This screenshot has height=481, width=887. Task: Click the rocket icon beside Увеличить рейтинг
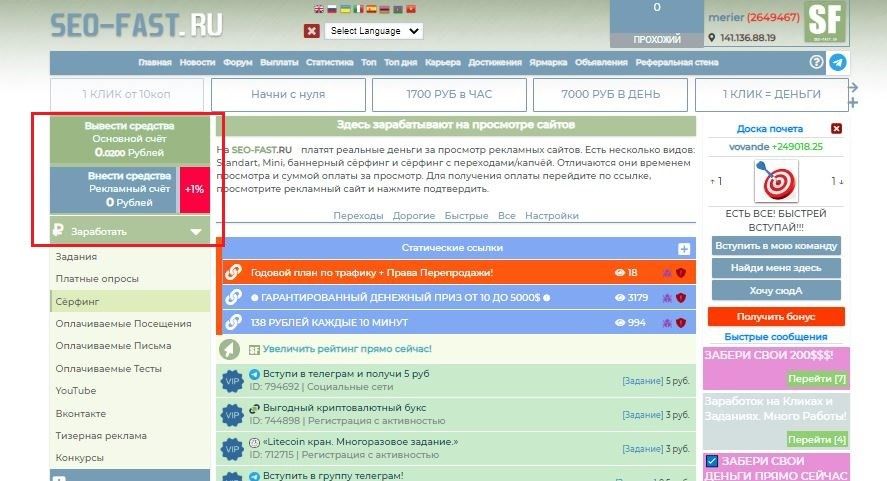click(230, 349)
